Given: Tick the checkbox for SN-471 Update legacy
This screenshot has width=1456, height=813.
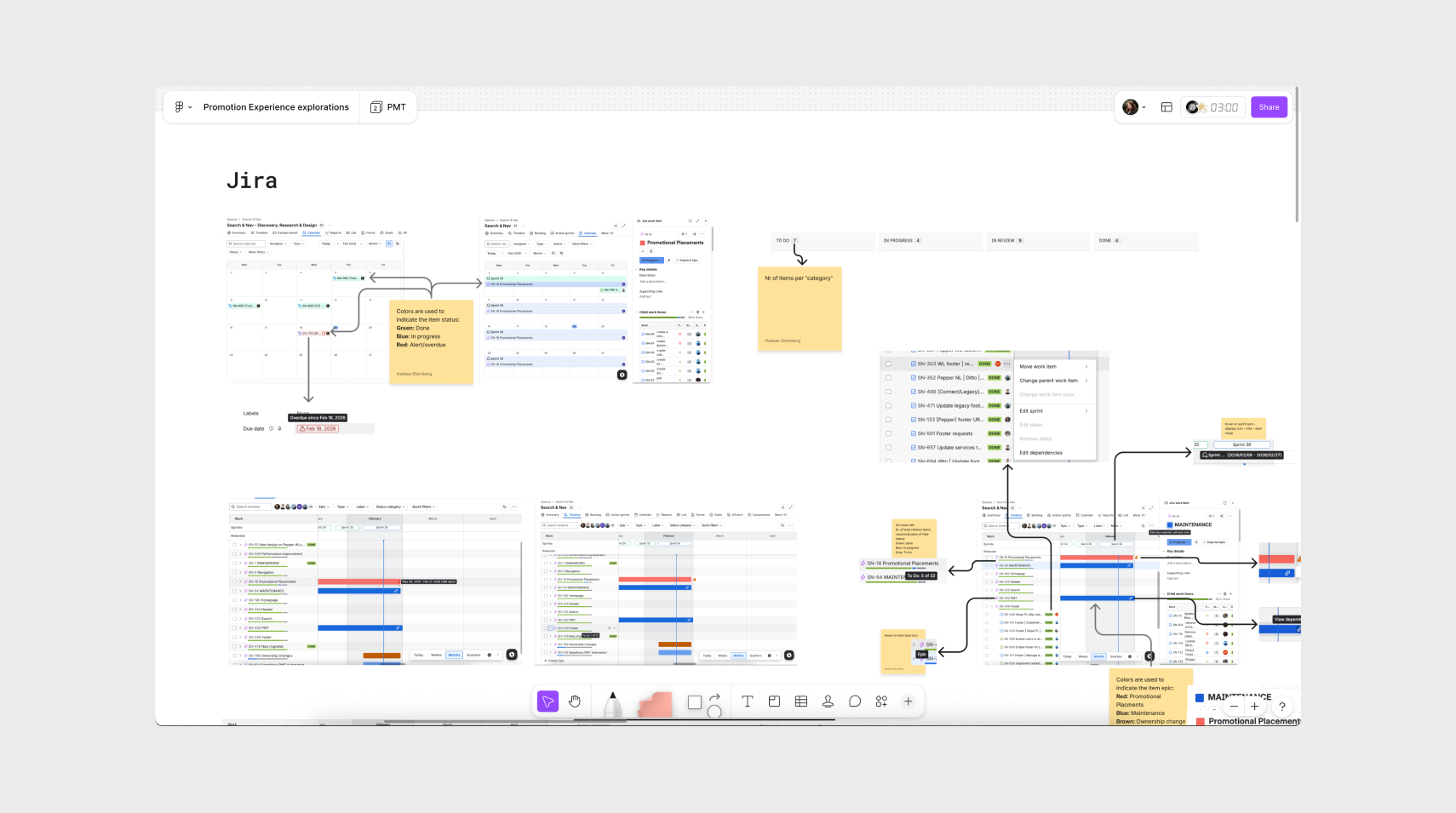Looking at the screenshot, I should click(x=888, y=405).
